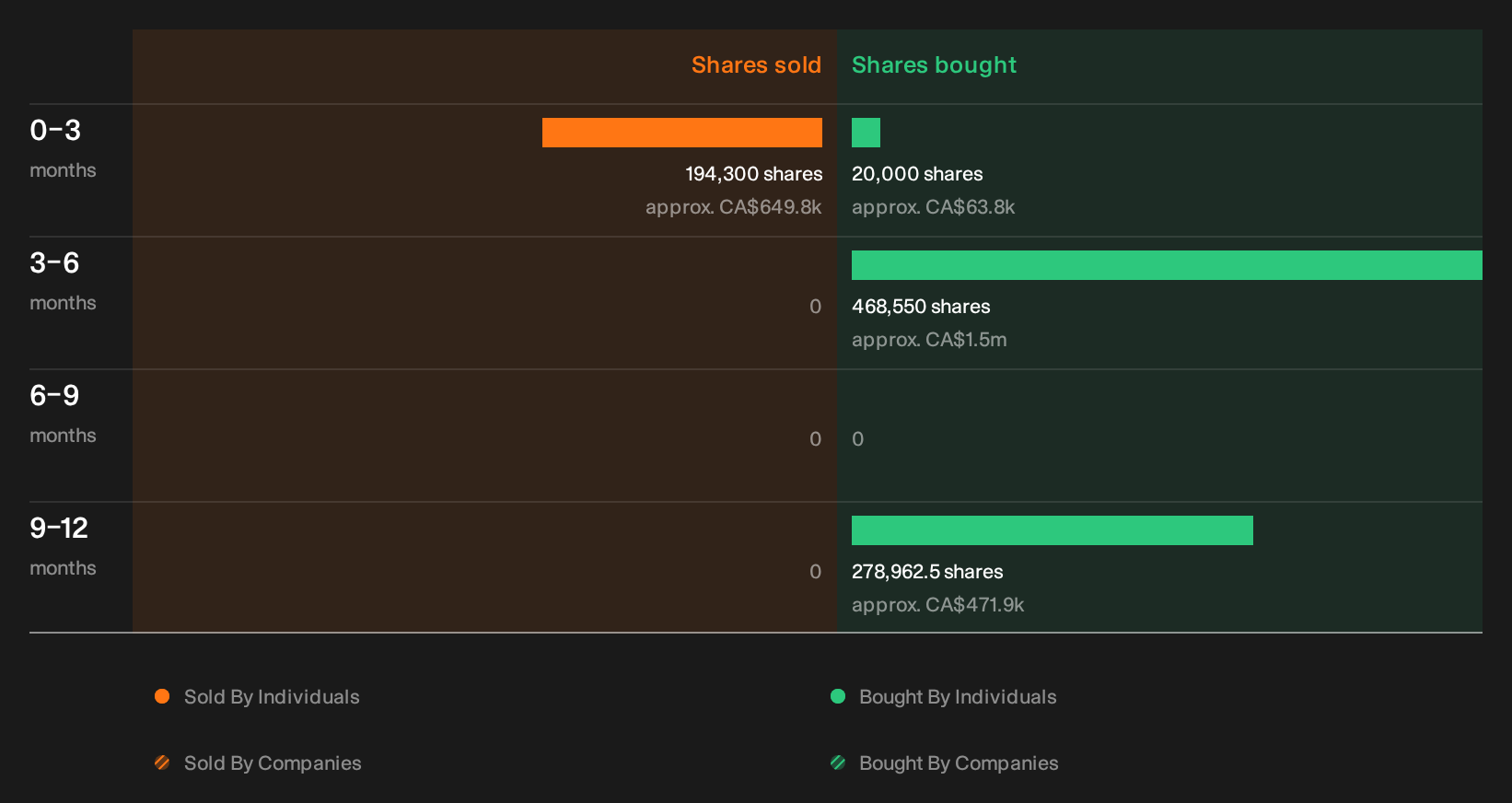Click the 'Shares sold' column header
The image size is (1512, 803).
(756, 64)
